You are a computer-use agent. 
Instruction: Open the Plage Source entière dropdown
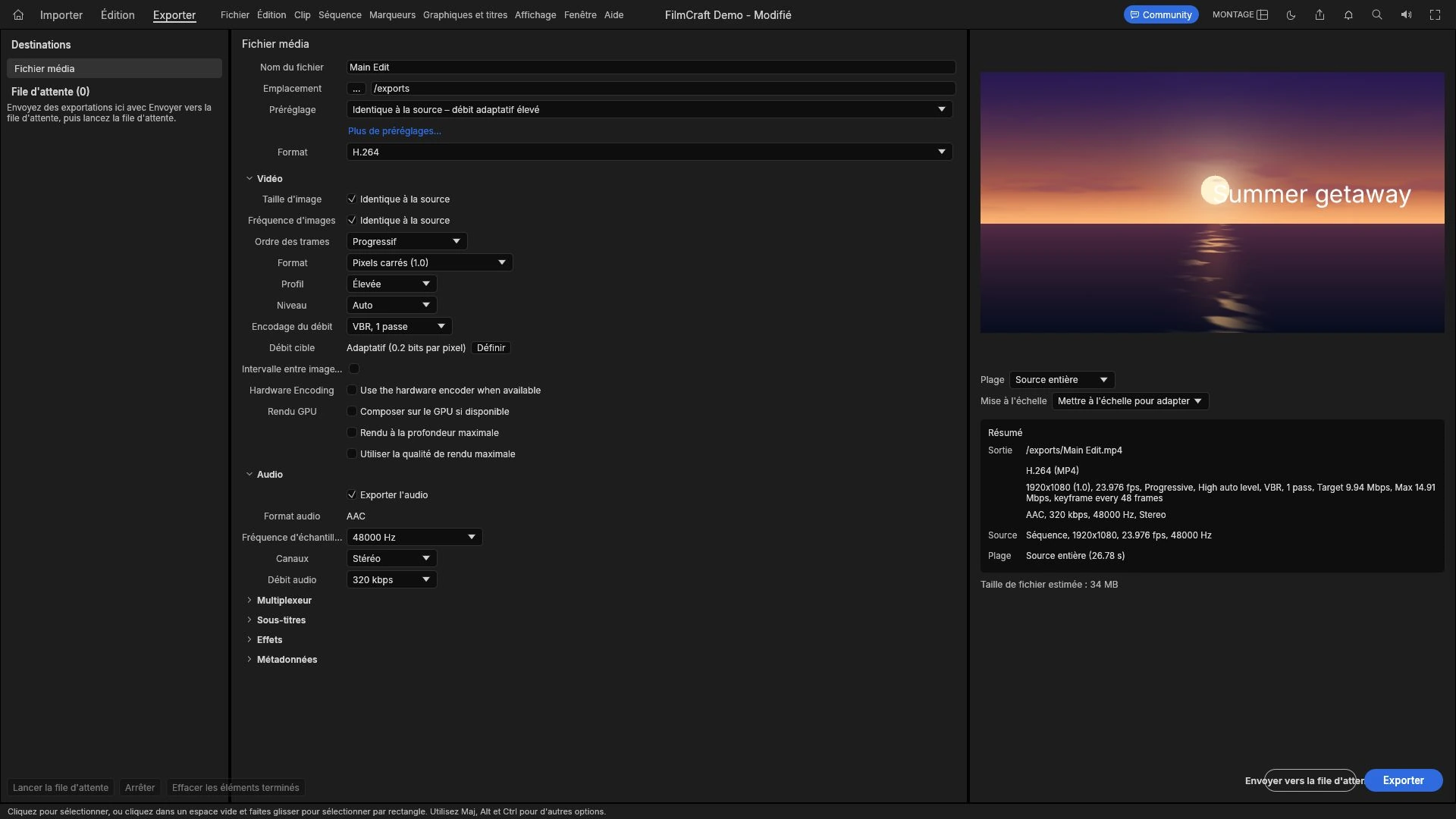coord(1062,380)
